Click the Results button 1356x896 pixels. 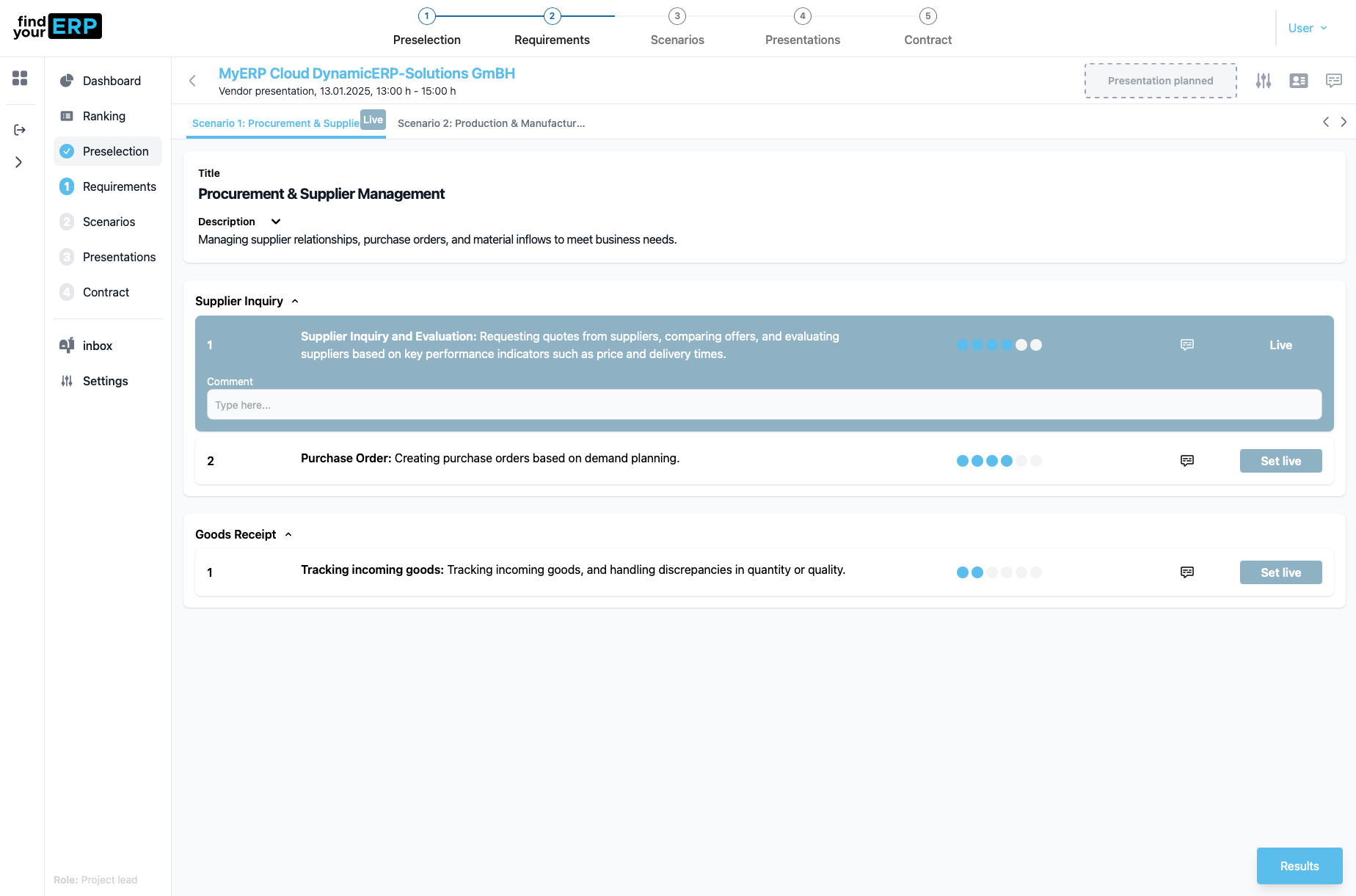(1299, 866)
